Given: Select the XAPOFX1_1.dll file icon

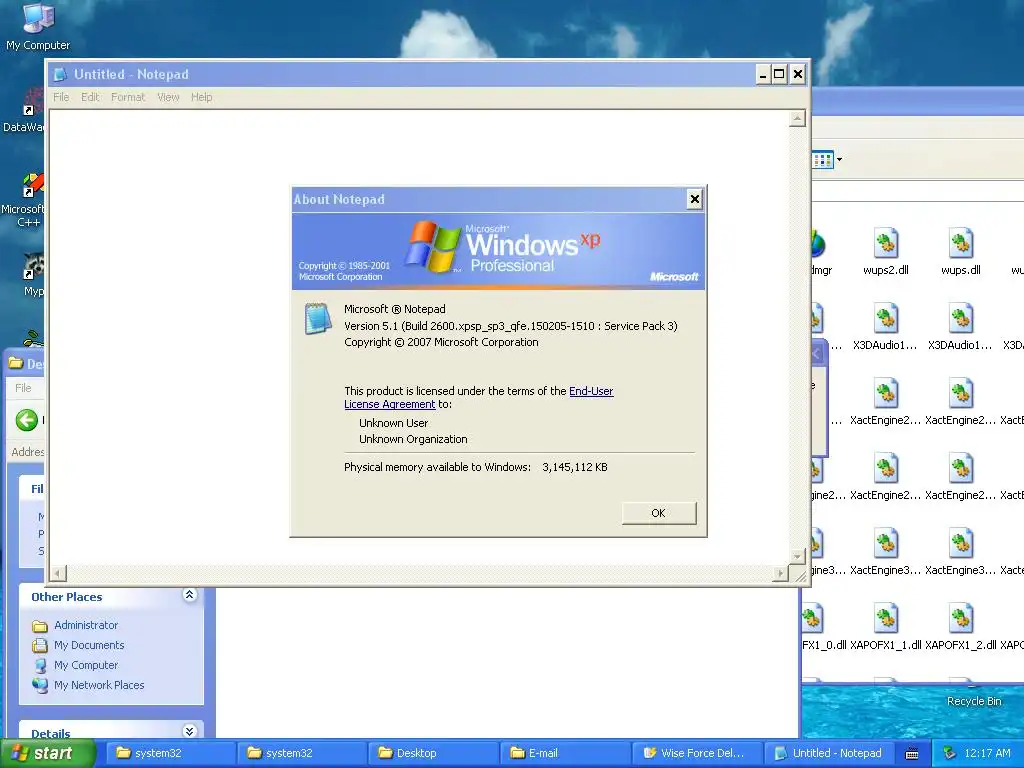Looking at the screenshot, I should (886, 620).
